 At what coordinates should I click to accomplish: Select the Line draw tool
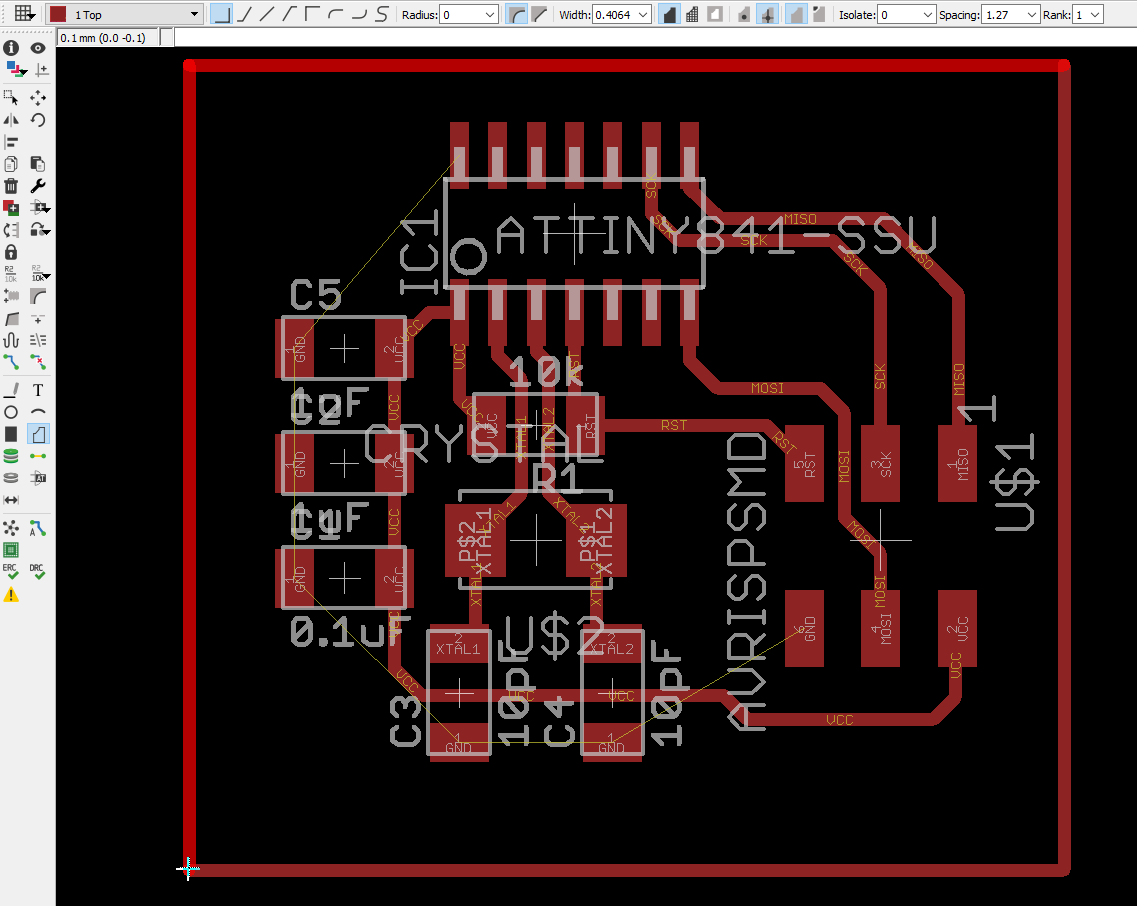tap(11, 390)
